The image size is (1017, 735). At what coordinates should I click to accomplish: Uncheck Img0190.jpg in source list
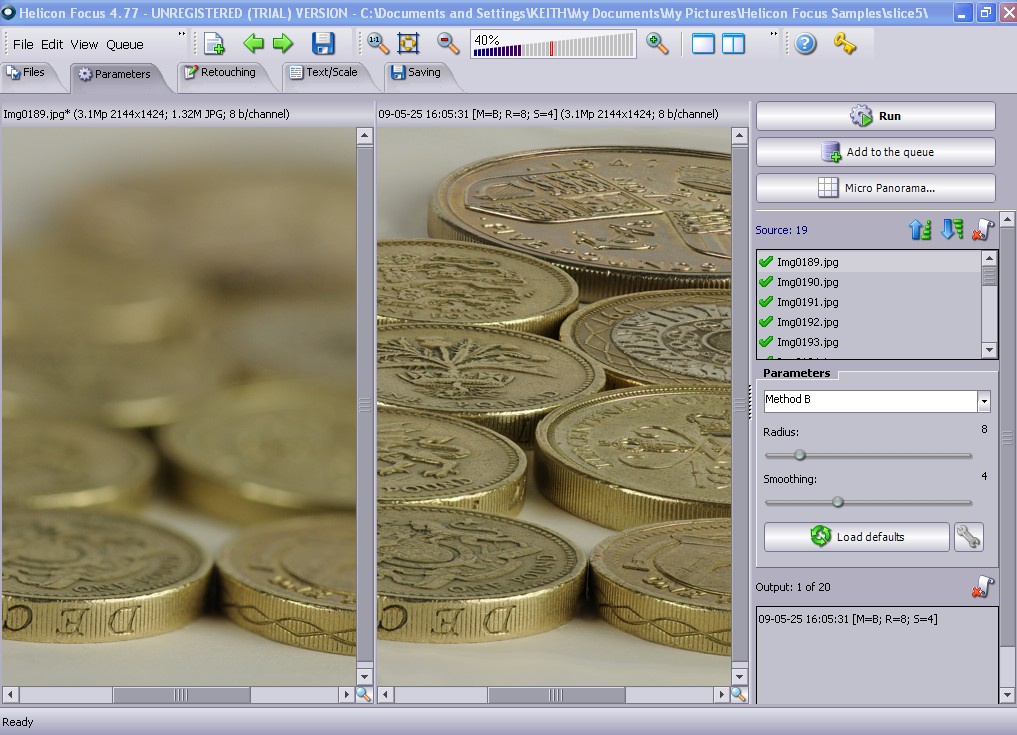click(766, 282)
